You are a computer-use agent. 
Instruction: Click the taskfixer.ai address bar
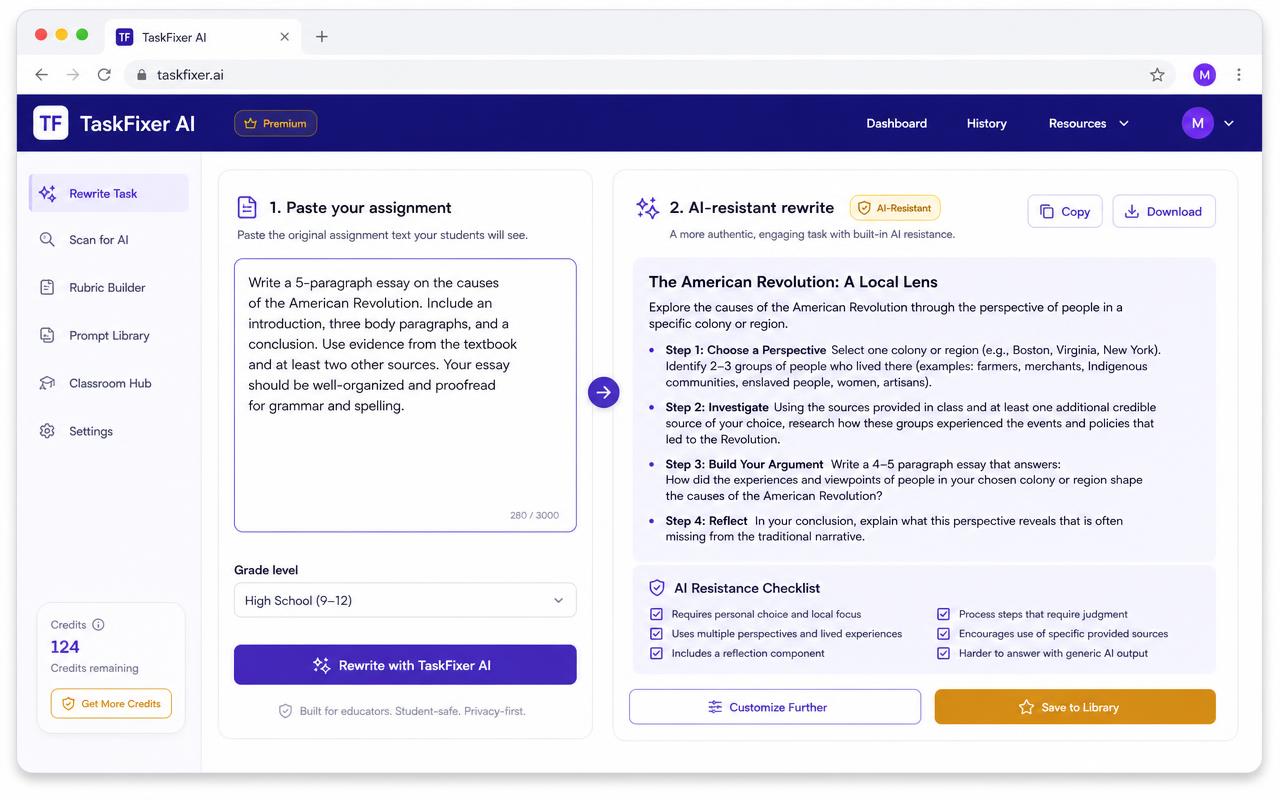(649, 74)
